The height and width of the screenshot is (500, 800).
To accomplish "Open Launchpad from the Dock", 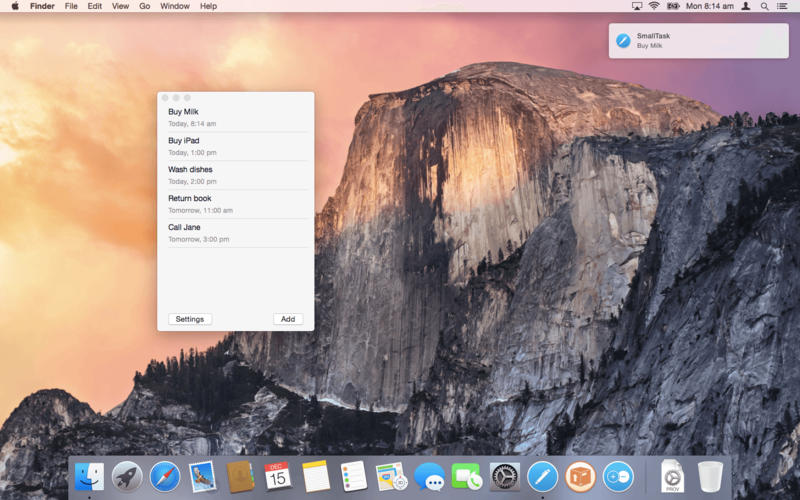I will pos(127,476).
